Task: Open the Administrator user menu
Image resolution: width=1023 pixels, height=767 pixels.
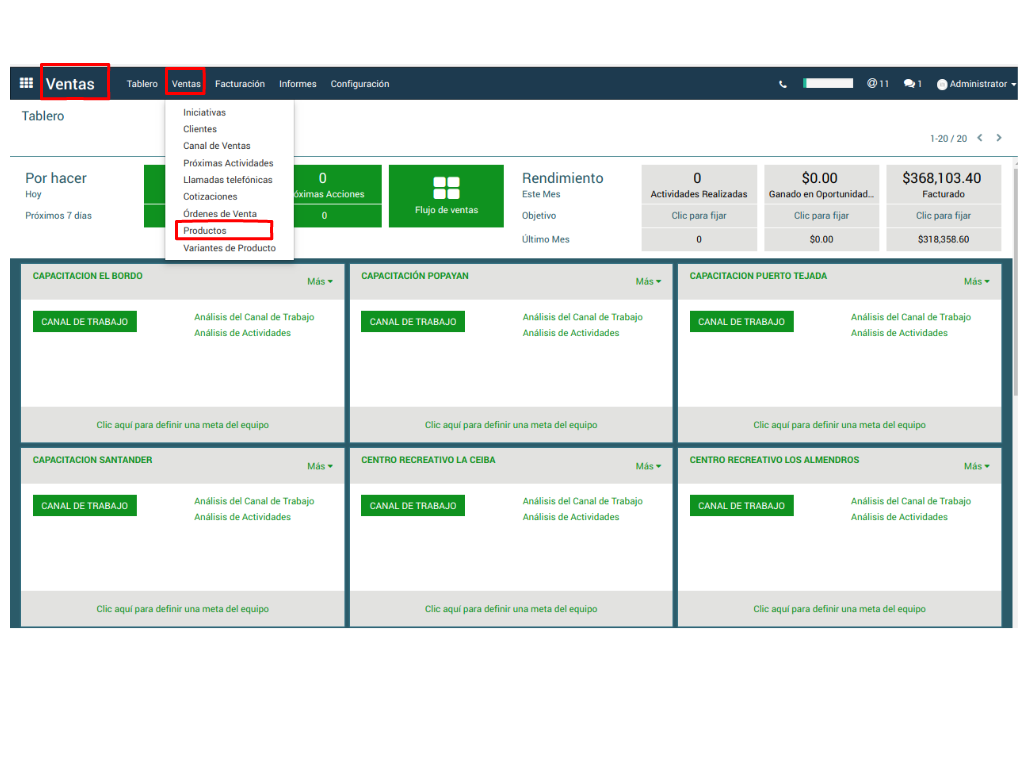Action: click(976, 84)
